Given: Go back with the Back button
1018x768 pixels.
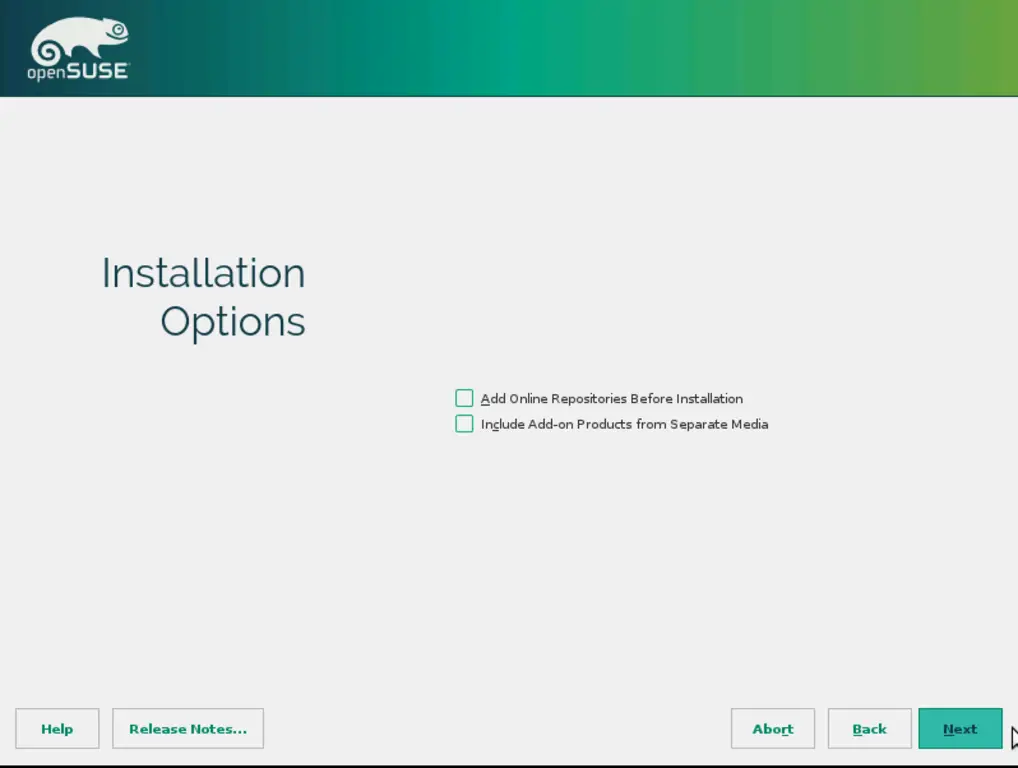Looking at the screenshot, I should pyautogui.click(x=869, y=728).
